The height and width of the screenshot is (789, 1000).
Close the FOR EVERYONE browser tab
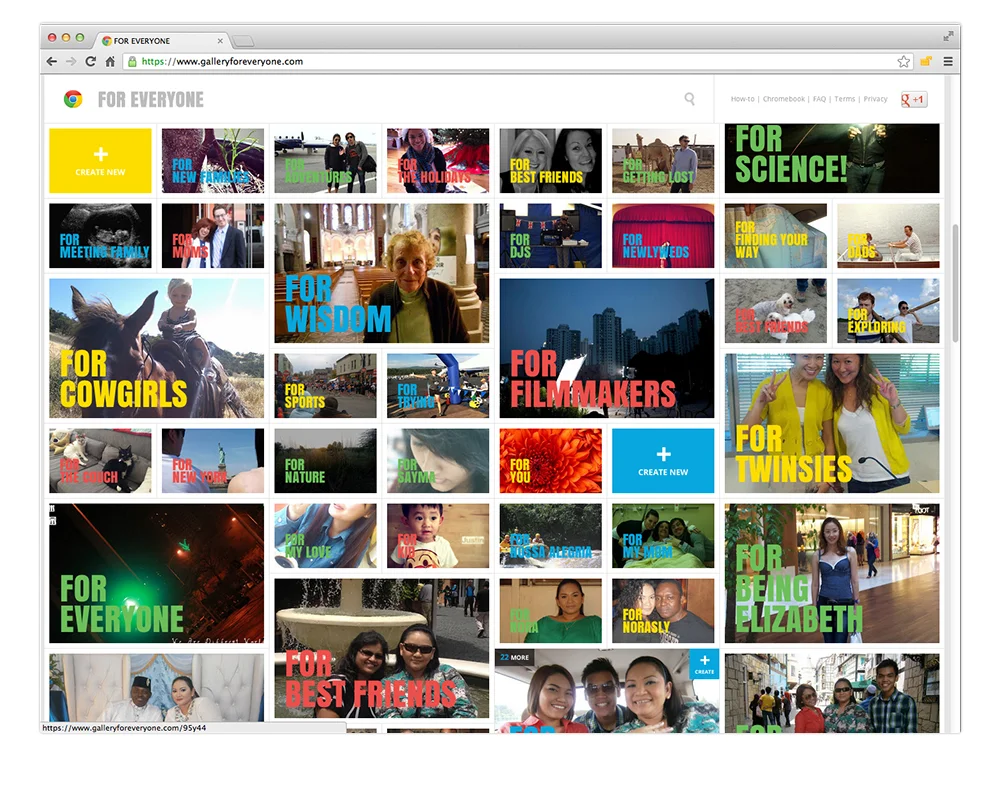(x=220, y=41)
